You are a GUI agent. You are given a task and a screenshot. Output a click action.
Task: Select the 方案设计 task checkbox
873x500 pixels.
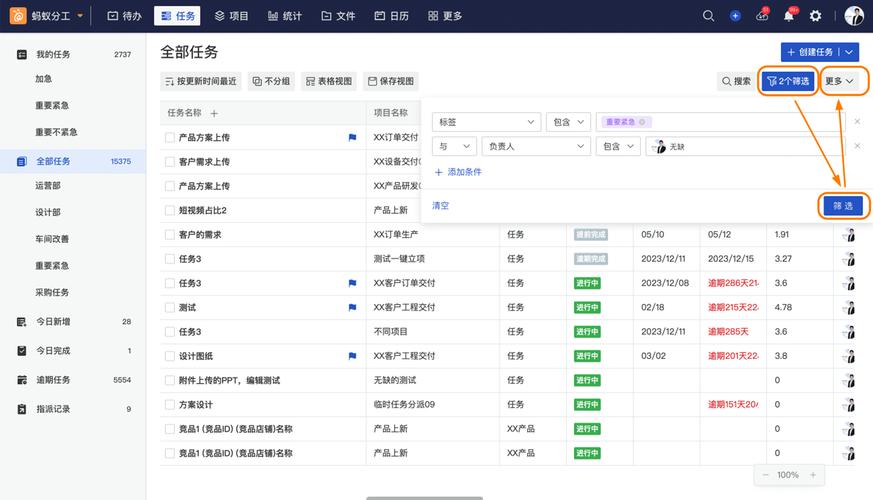coord(170,405)
